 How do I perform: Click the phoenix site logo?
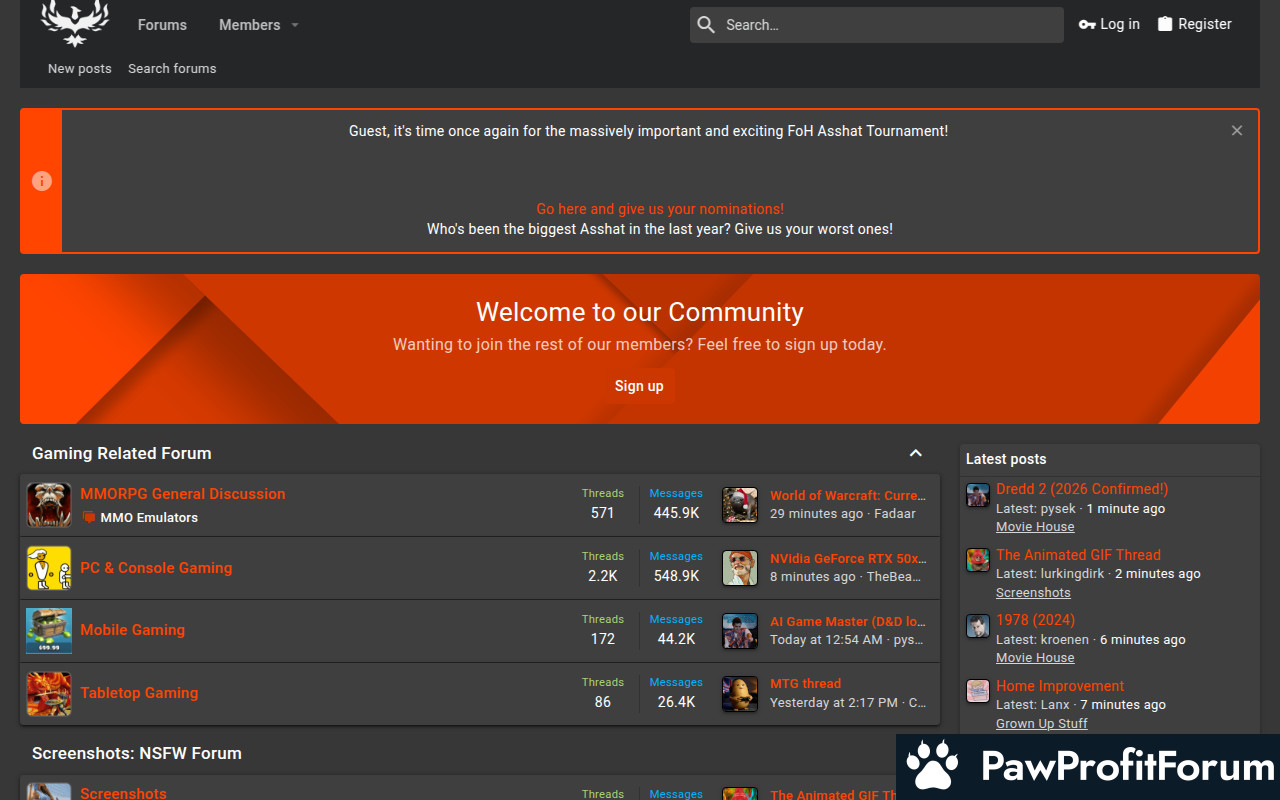tap(75, 23)
